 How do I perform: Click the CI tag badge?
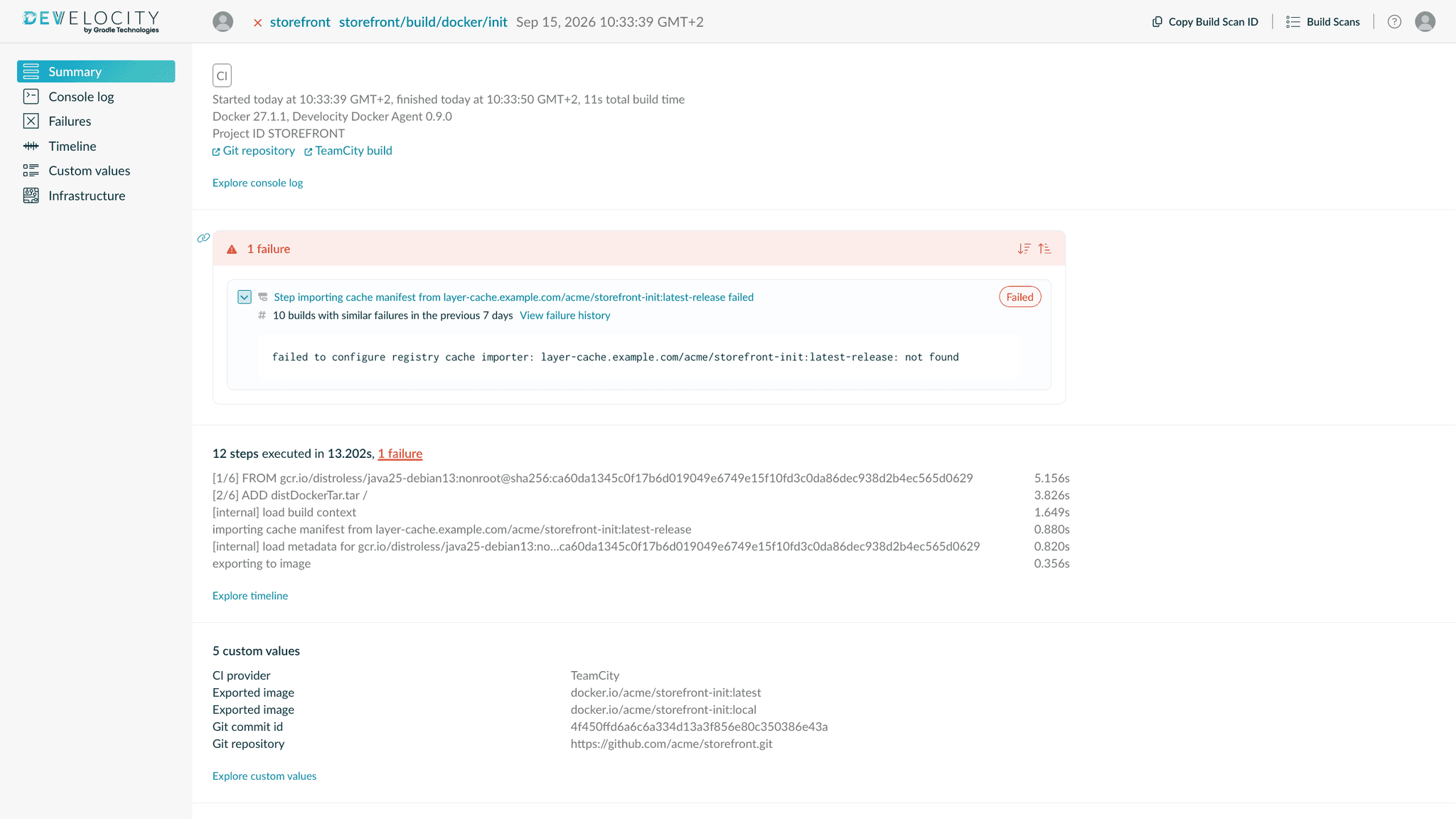(x=222, y=75)
